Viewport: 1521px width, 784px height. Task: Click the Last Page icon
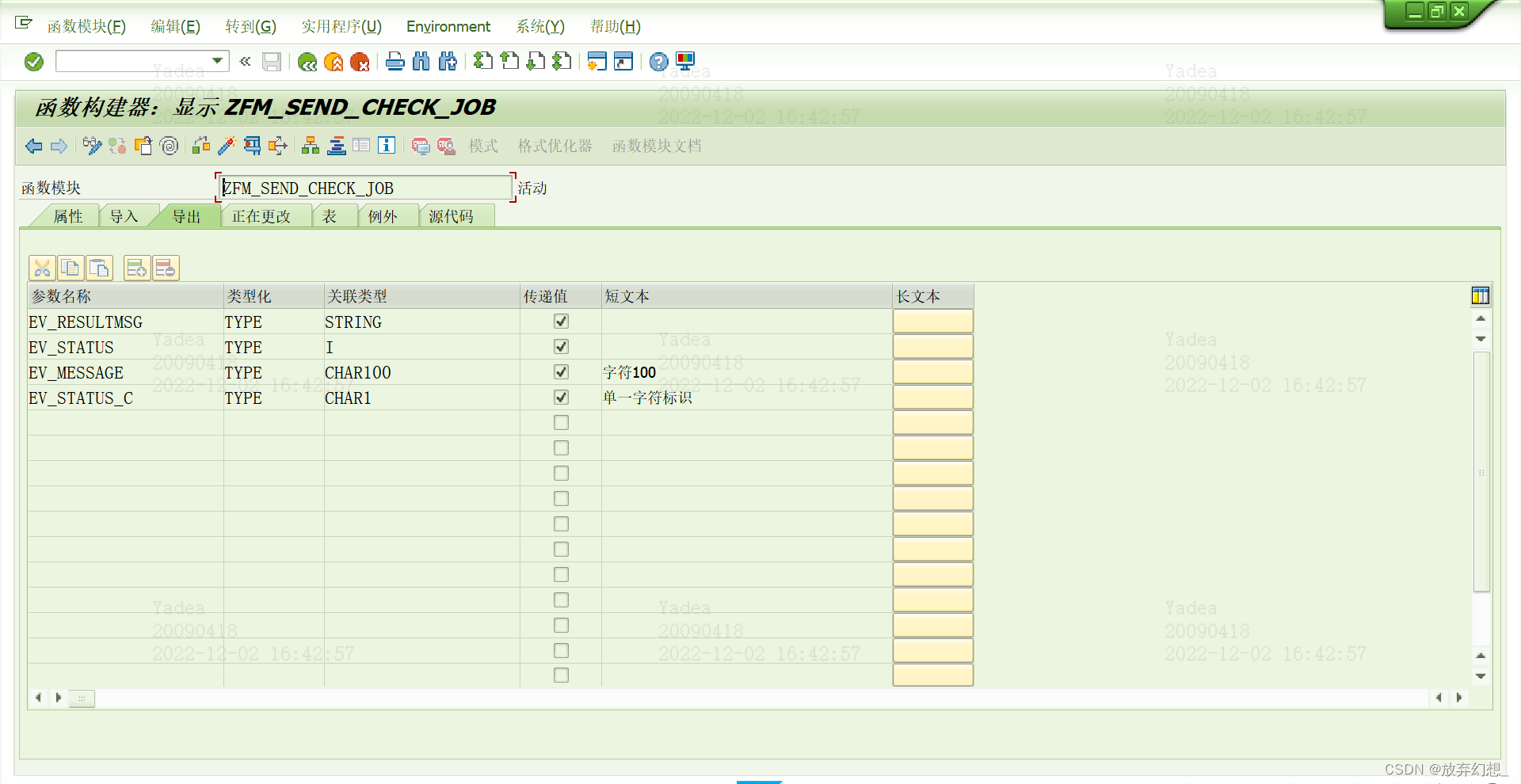coord(562,61)
